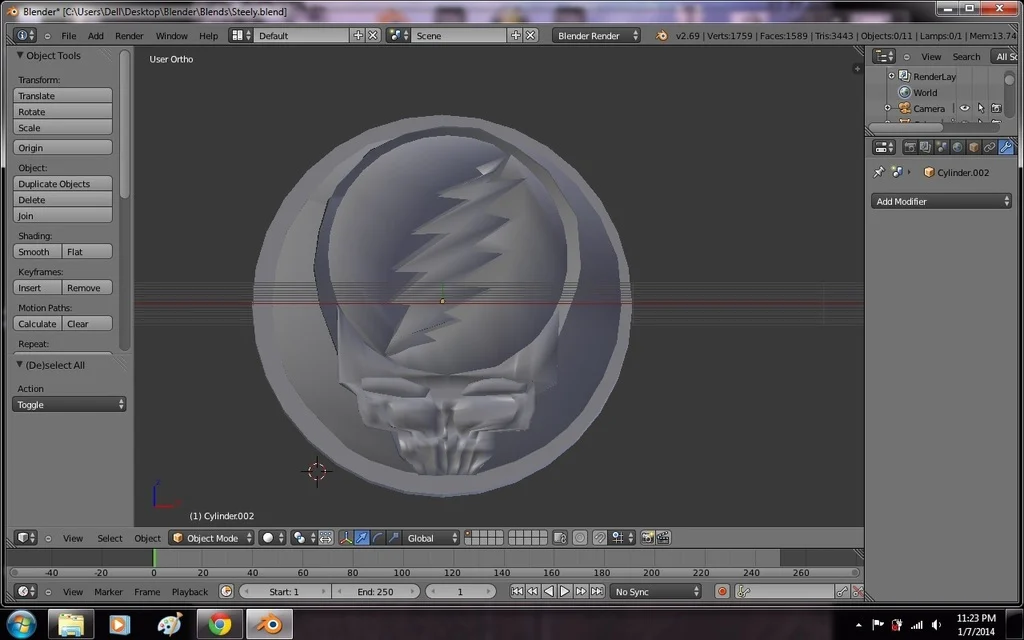This screenshot has height=640, width=1024.
Task: Expand the Camera item in outliner
Action: pos(887,108)
